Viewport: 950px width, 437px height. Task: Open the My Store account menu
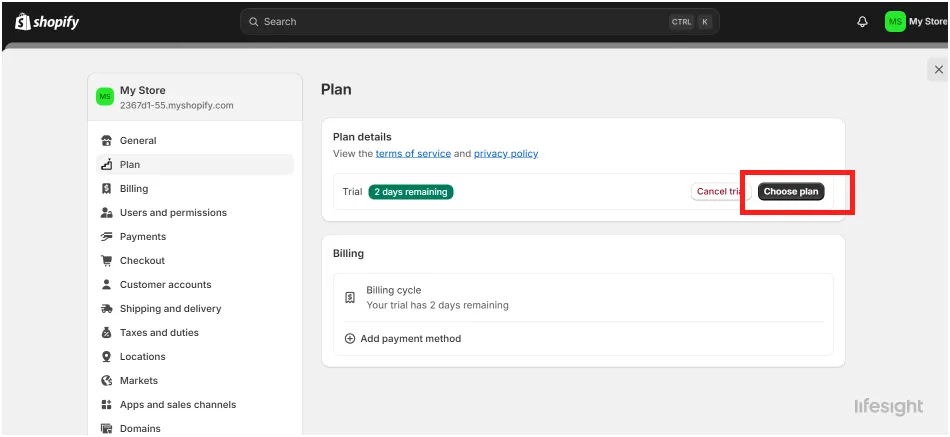coord(917,22)
